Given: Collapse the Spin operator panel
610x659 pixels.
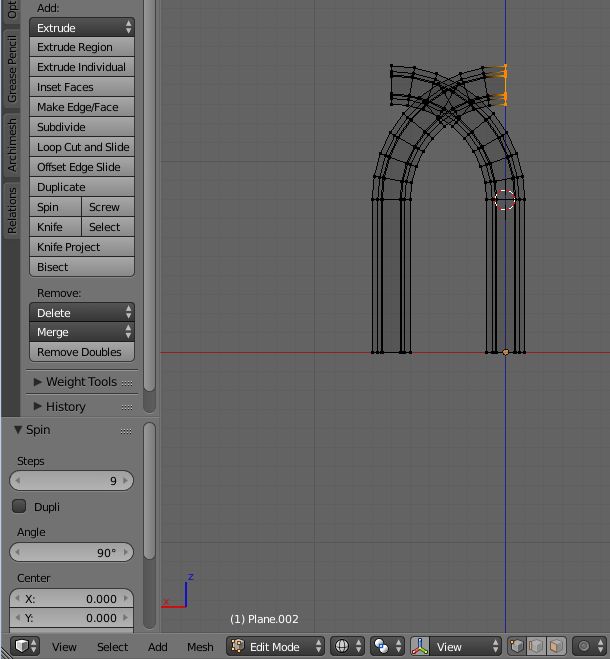Looking at the screenshot, I should (x=18, y=430).
